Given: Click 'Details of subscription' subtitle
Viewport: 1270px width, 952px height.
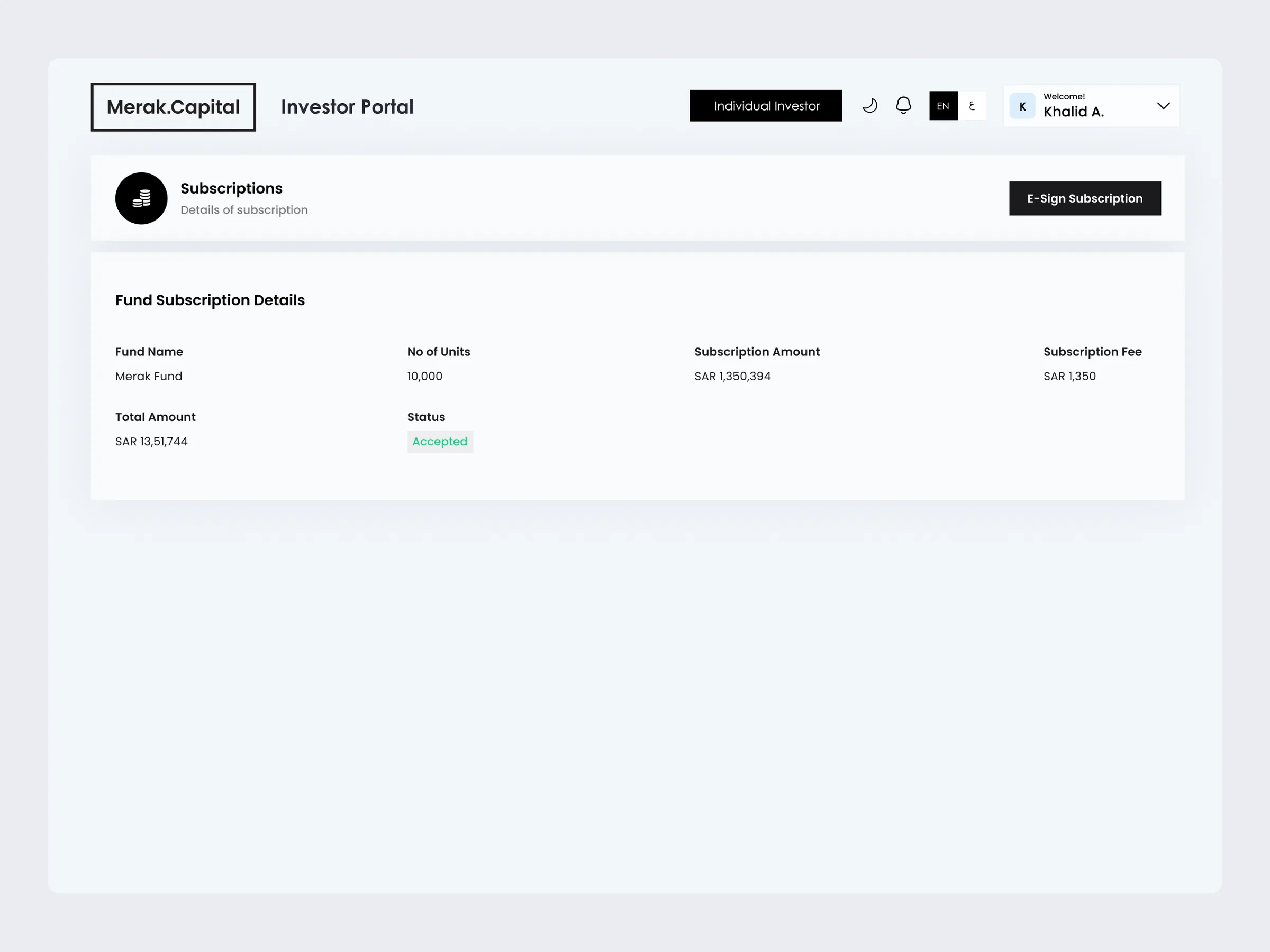Looking at the screenshot, I should (244, 210).
